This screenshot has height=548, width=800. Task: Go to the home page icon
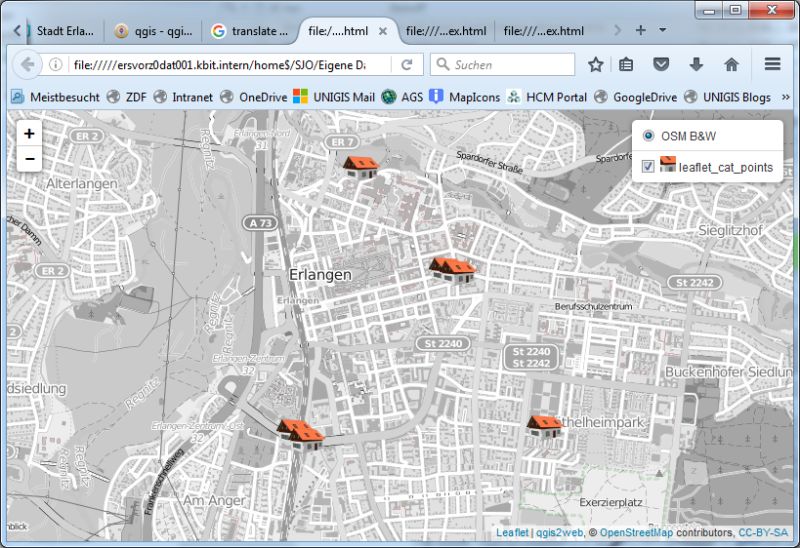pyautogui.click(x=731, y=65)
